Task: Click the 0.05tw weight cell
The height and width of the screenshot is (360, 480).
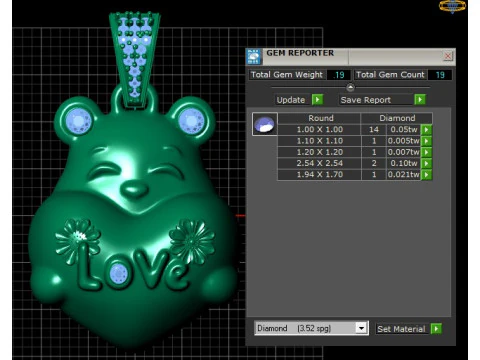Action: (404, 130)
